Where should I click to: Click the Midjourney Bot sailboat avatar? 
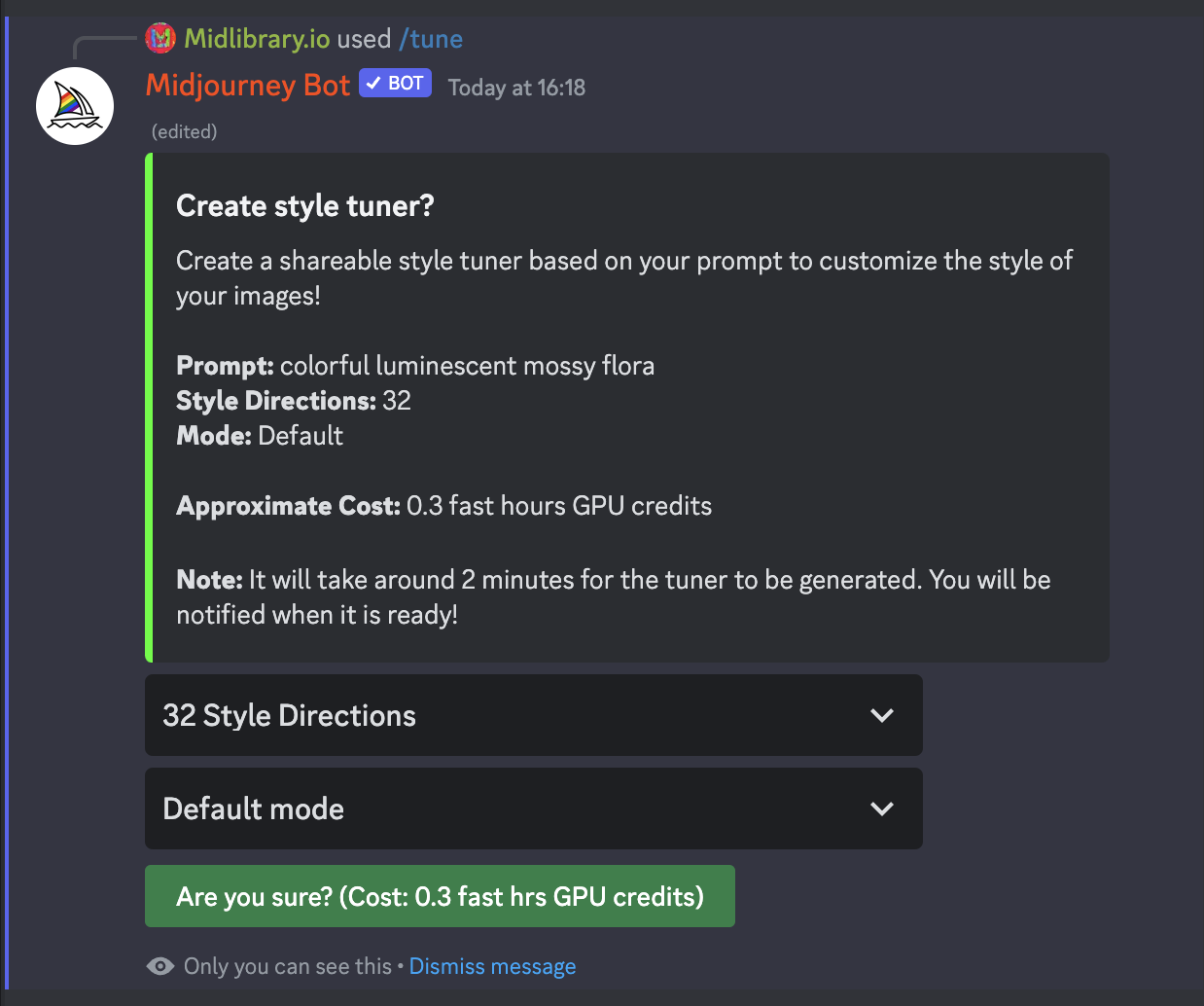(x=75, y=106)
